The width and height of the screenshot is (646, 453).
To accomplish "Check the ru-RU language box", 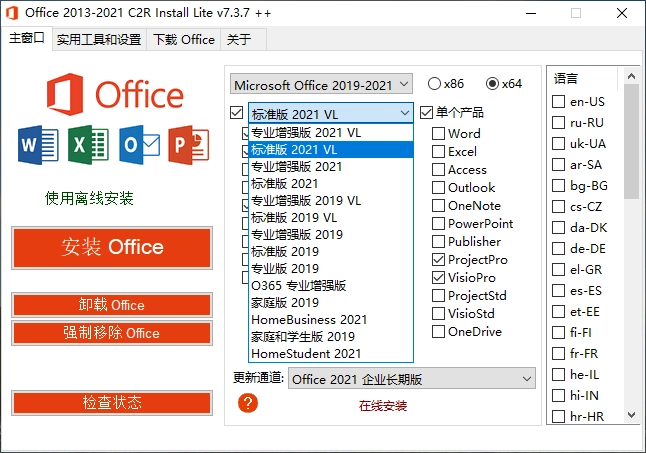I will [558, 122].
